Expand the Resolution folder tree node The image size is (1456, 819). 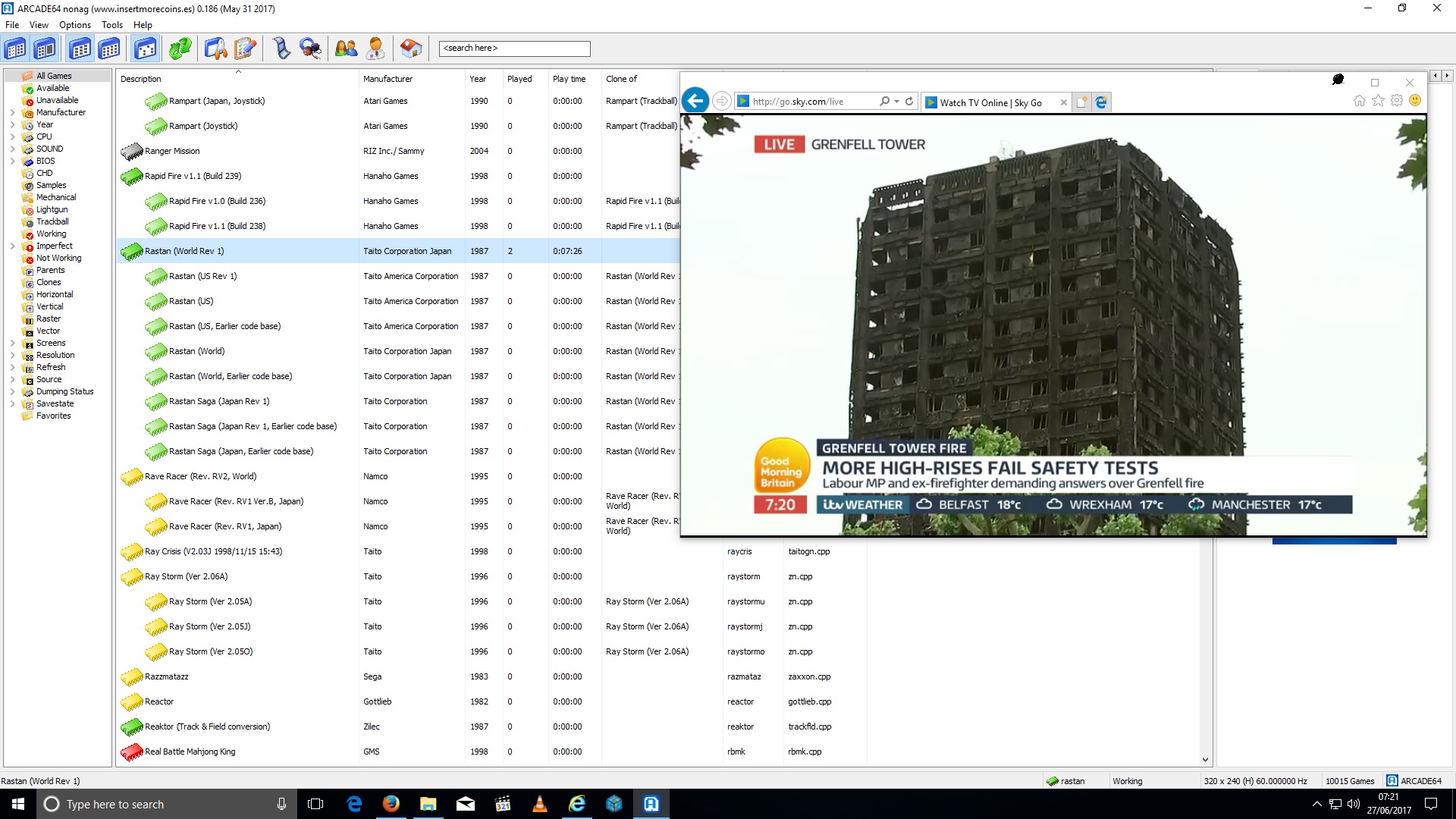tap(12, 355)
